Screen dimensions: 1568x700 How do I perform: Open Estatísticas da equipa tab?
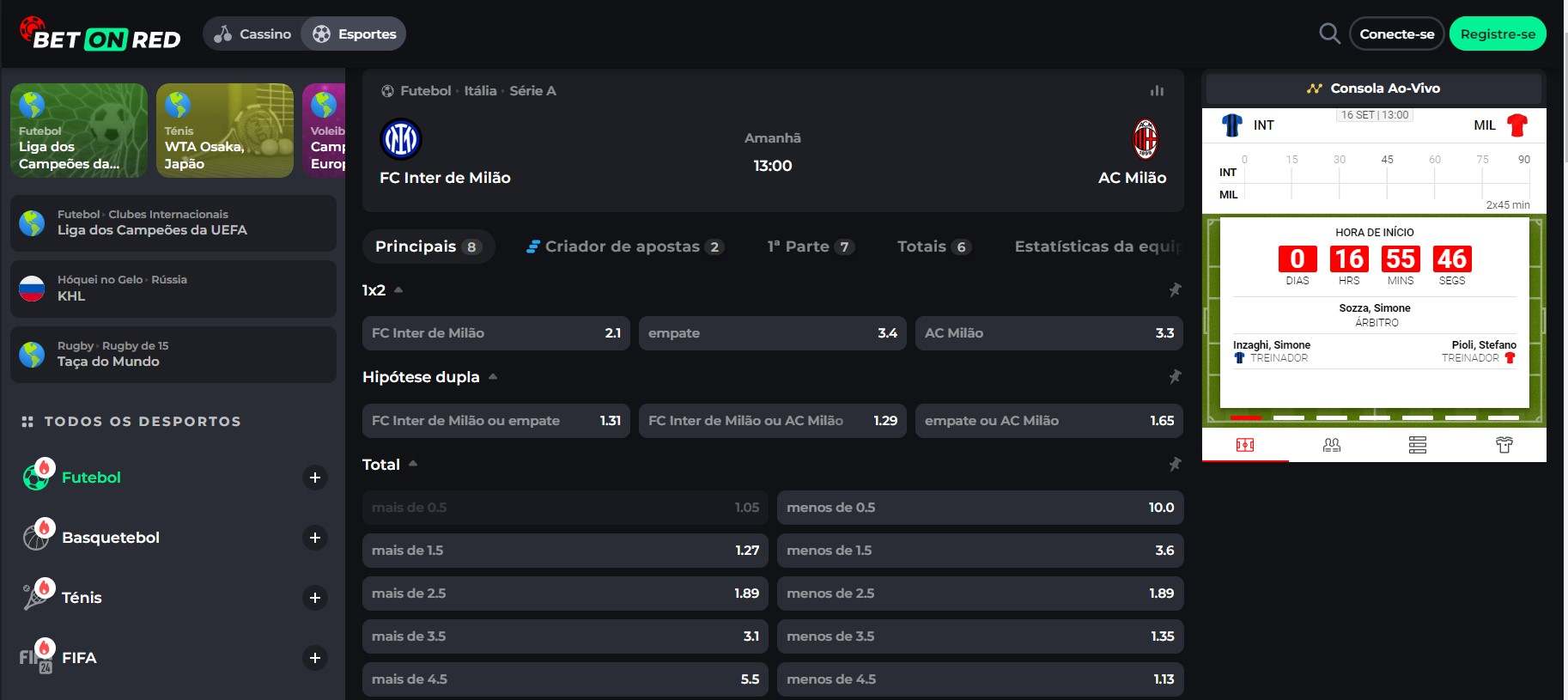click(x=1097, y=247)
